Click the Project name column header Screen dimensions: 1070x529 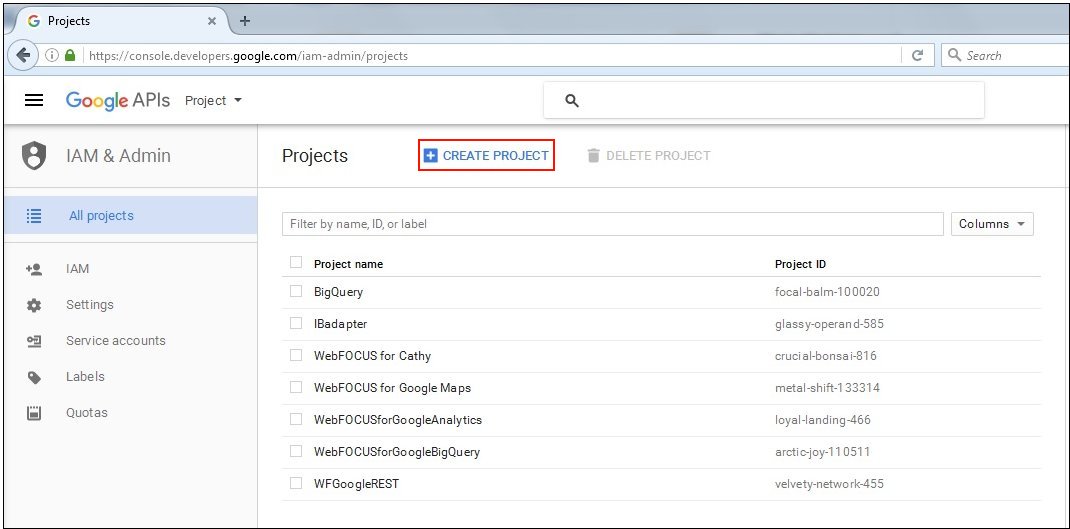348,264
